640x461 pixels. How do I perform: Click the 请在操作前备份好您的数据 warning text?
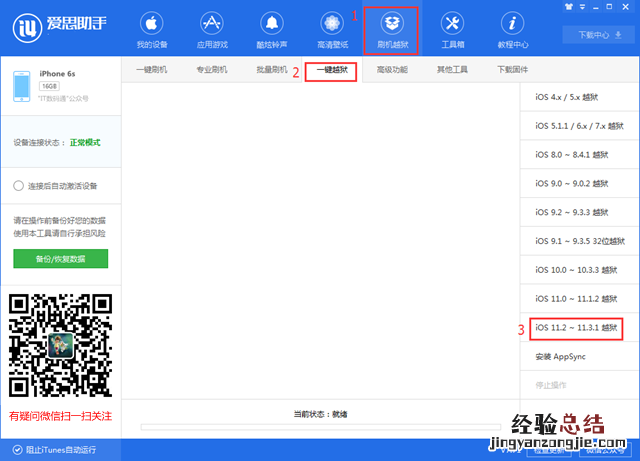pos(59,220)
